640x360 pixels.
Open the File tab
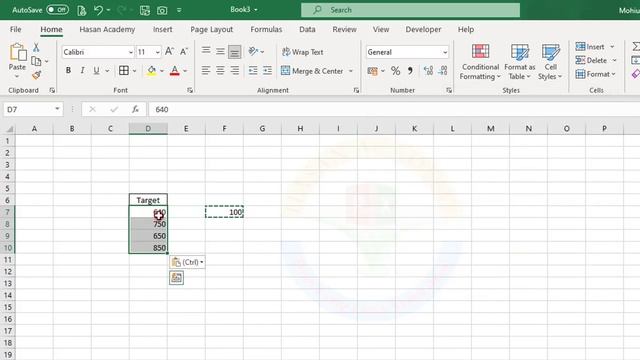[x=16, y=29]
